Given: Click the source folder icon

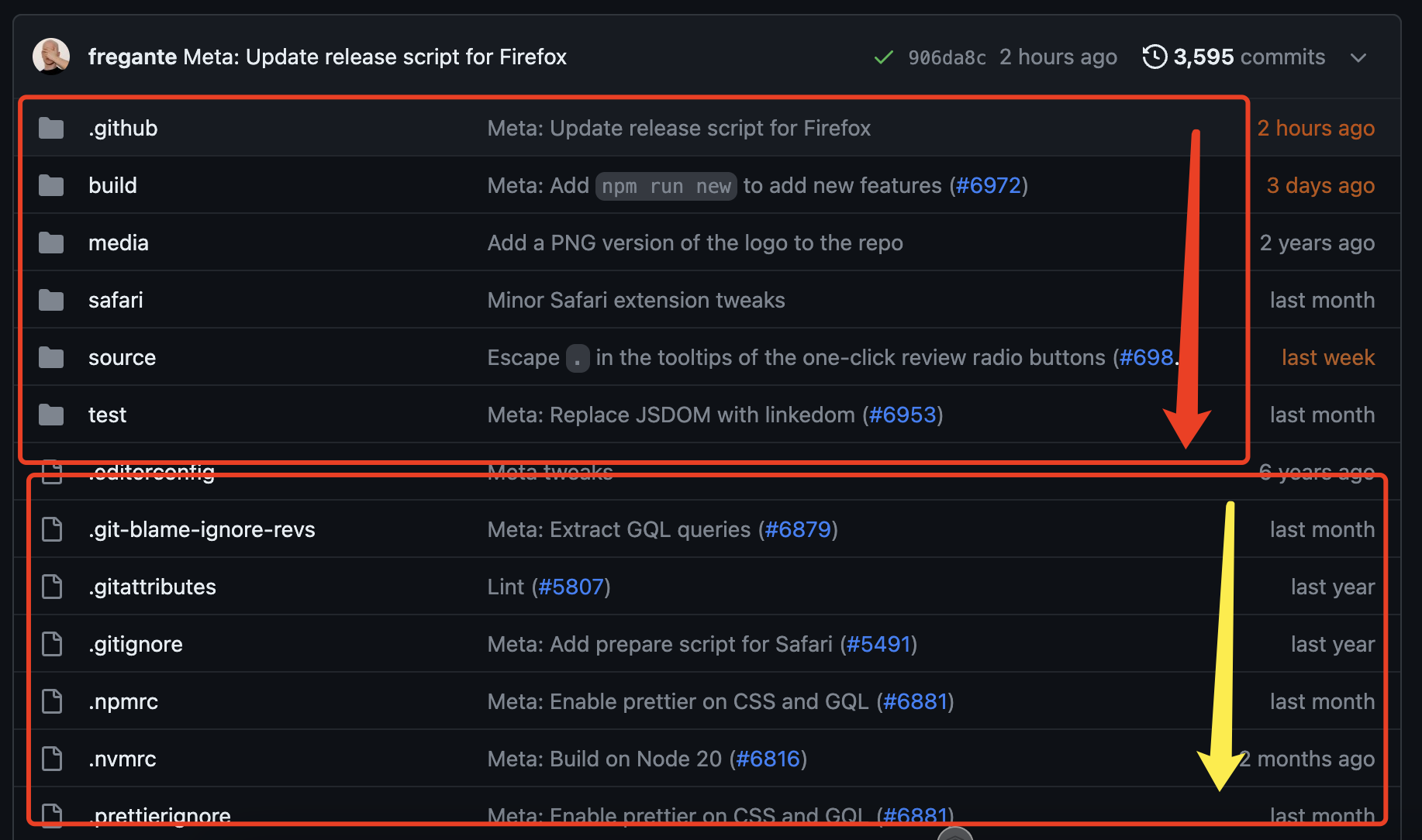Looking at the screenshot, I should tap(50, 357).
